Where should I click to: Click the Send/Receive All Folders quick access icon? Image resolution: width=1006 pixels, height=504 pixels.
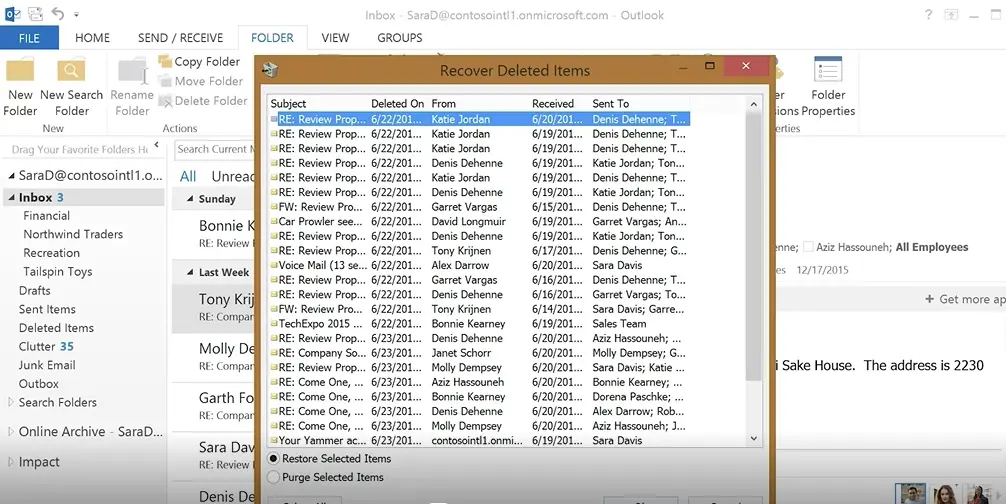pos(35,14)
